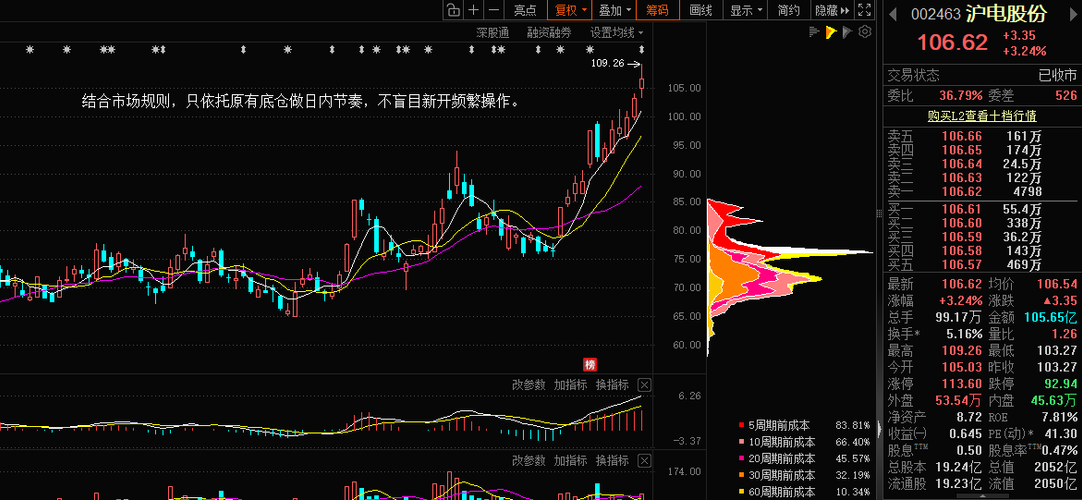This screenshot has width=1082, height=500.
Task: Click the 金额 value 105.65亿
Action: [1050, 317]
